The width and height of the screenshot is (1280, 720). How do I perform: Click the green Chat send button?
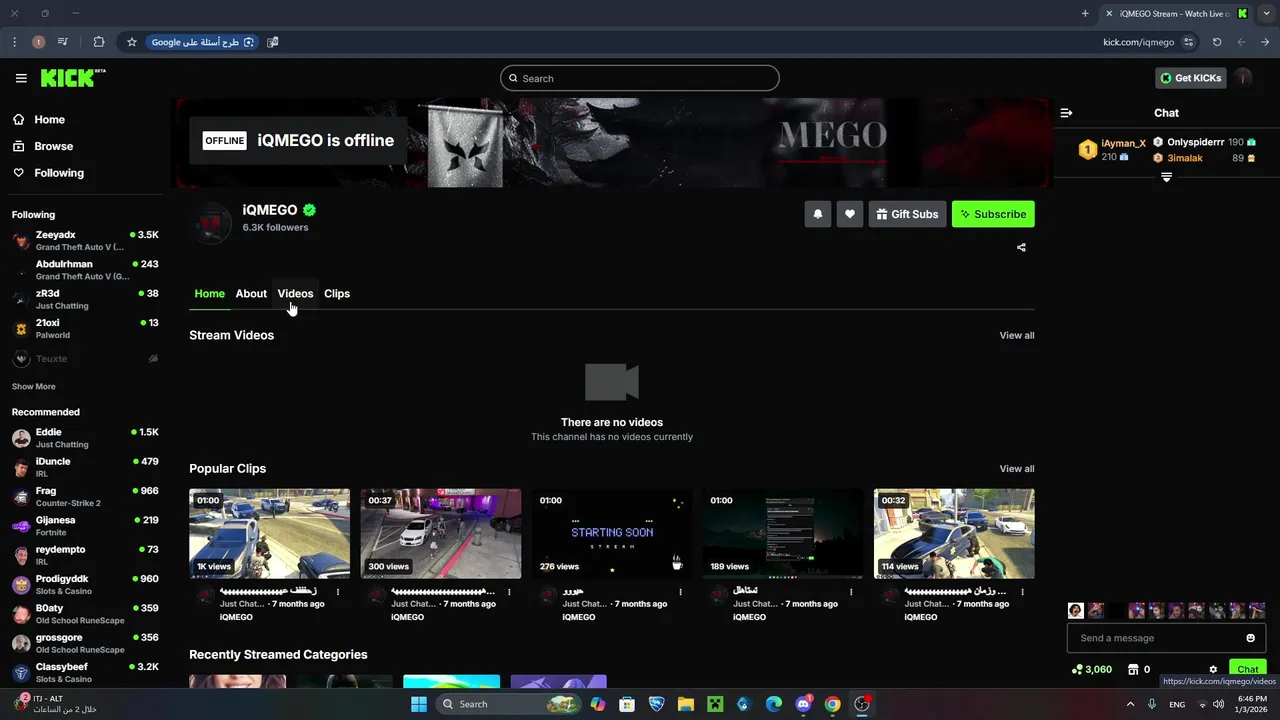[x=1248, y=669]
